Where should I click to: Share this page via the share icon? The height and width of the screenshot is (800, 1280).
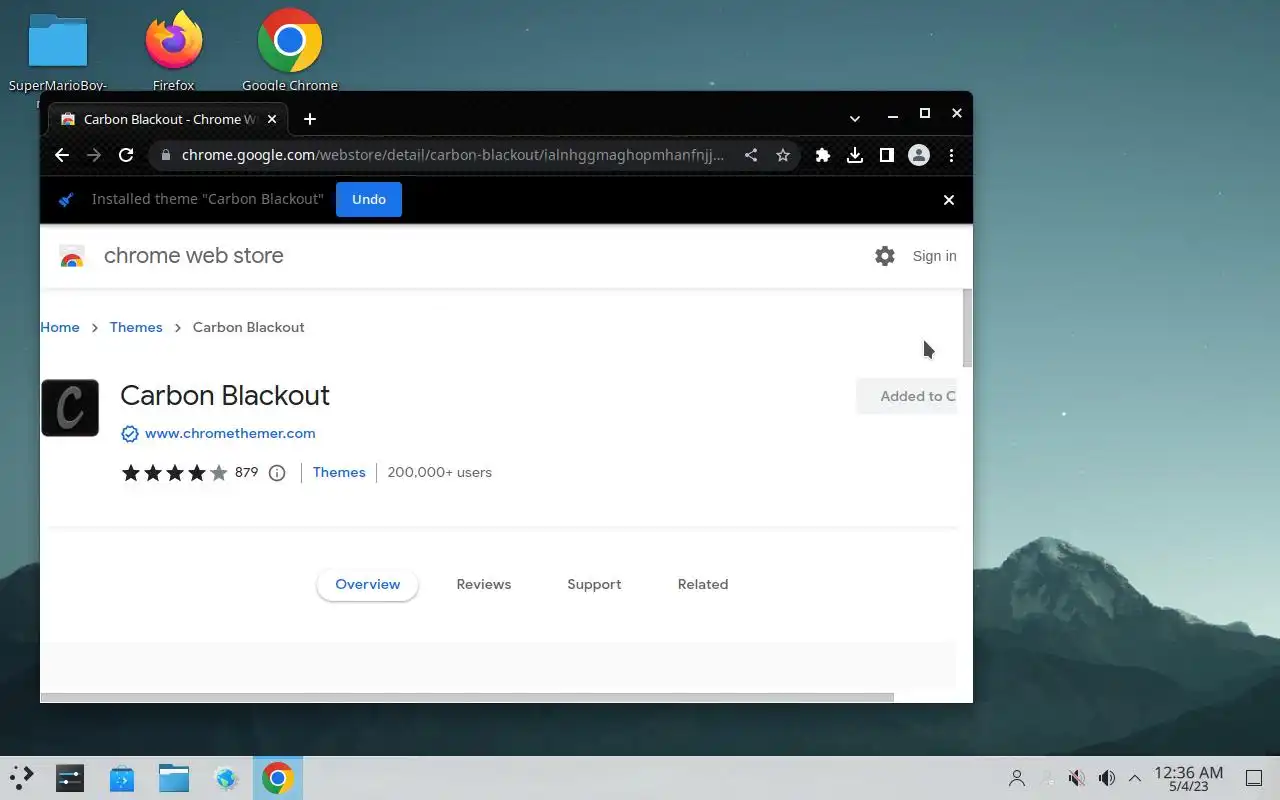(751, 155)
